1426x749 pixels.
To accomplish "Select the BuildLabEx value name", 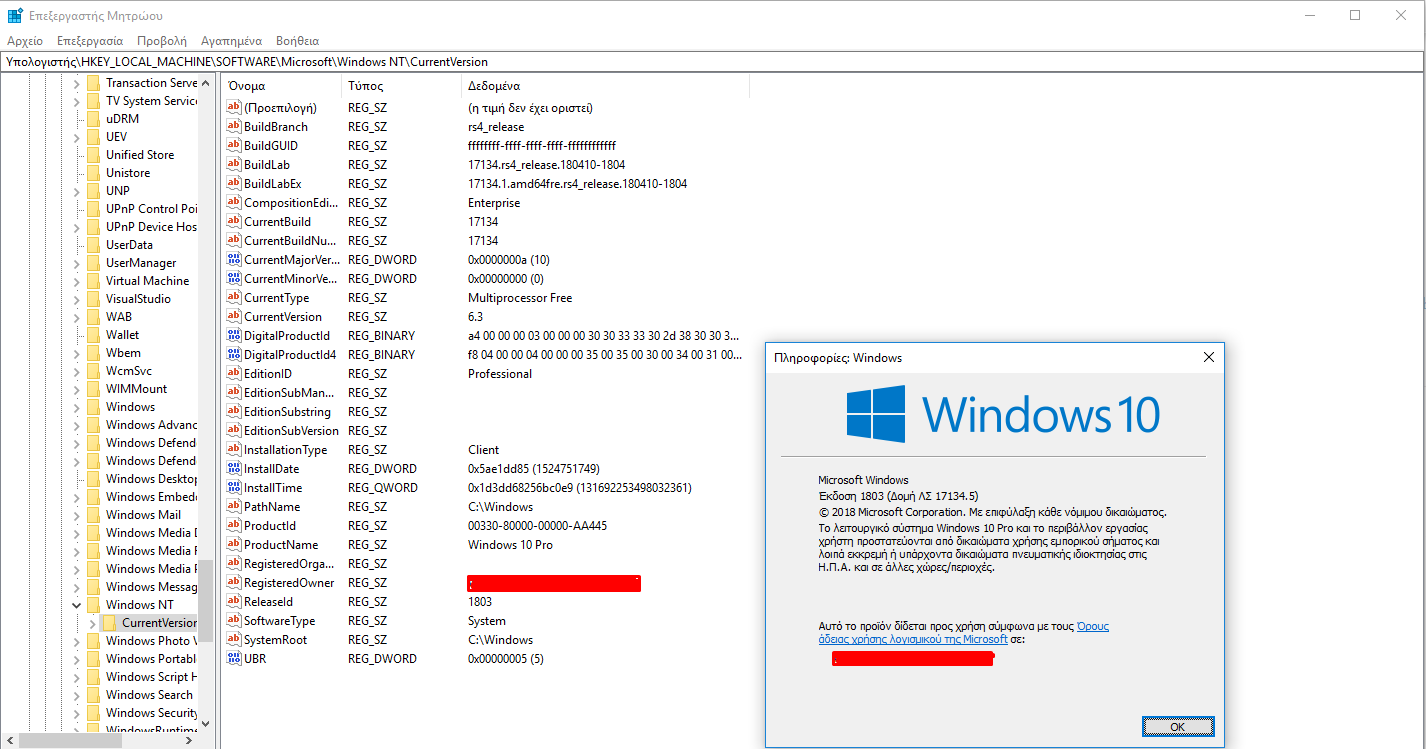I will point(272,184).
